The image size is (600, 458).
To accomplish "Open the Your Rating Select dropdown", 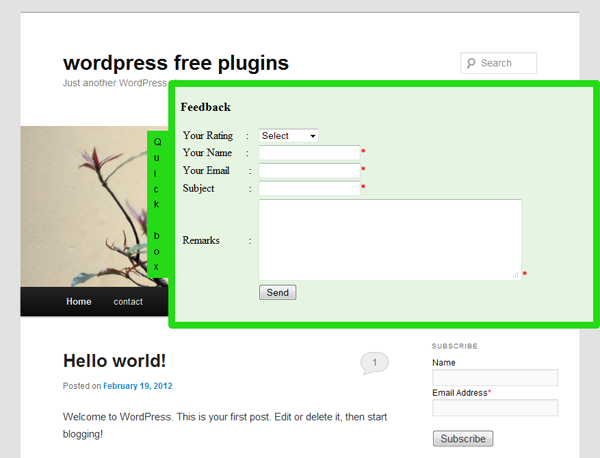I will coord(289,136).
